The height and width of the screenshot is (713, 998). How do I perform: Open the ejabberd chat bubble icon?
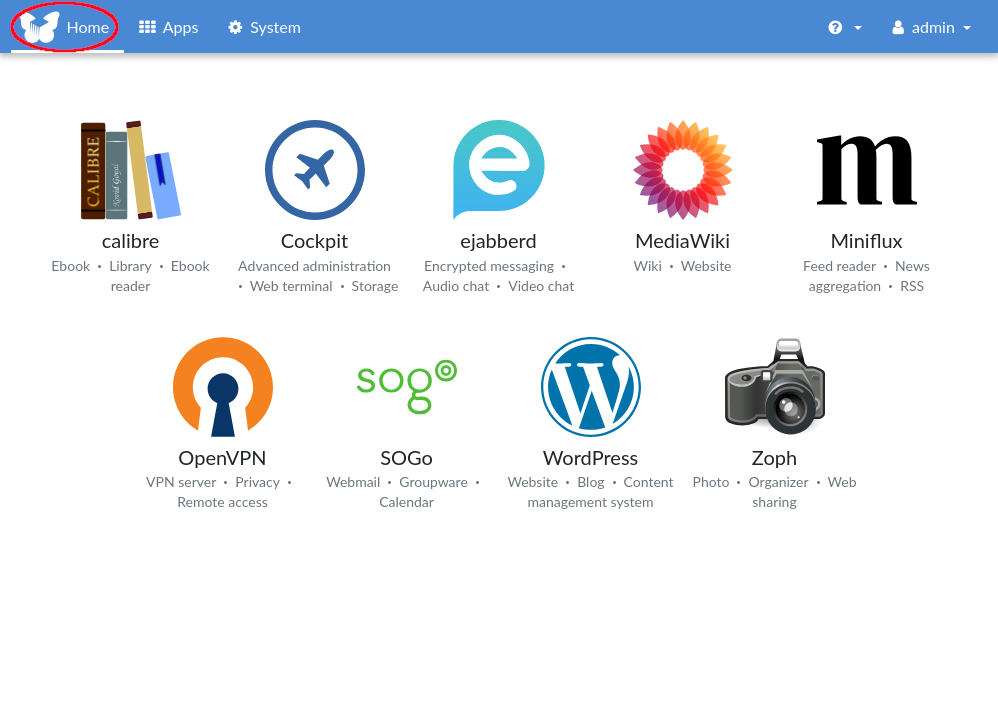pos(498,170)
